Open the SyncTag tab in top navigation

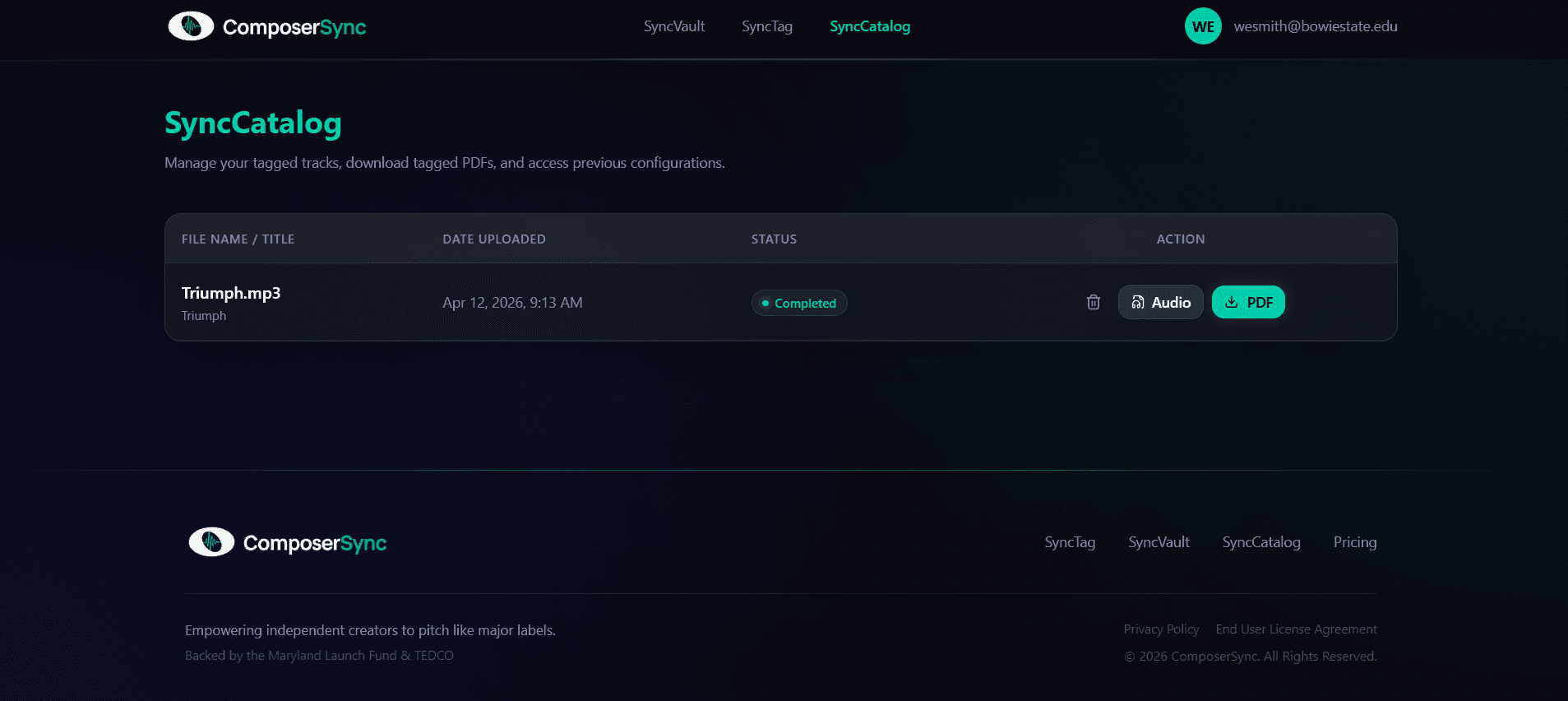pos(767,26)
